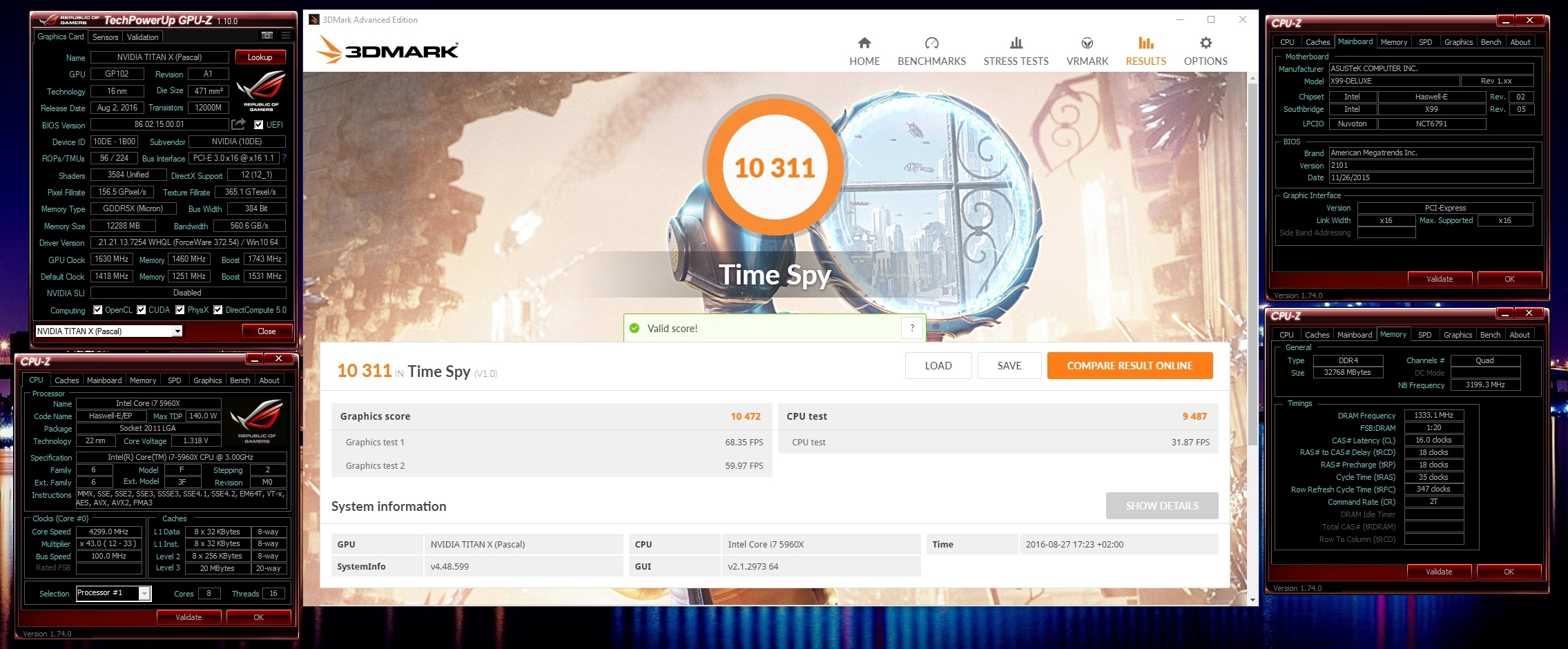Click the GPU-Z camera screenshot icon
This screenshot has width=1568, height=649.
tap(267, 36)
